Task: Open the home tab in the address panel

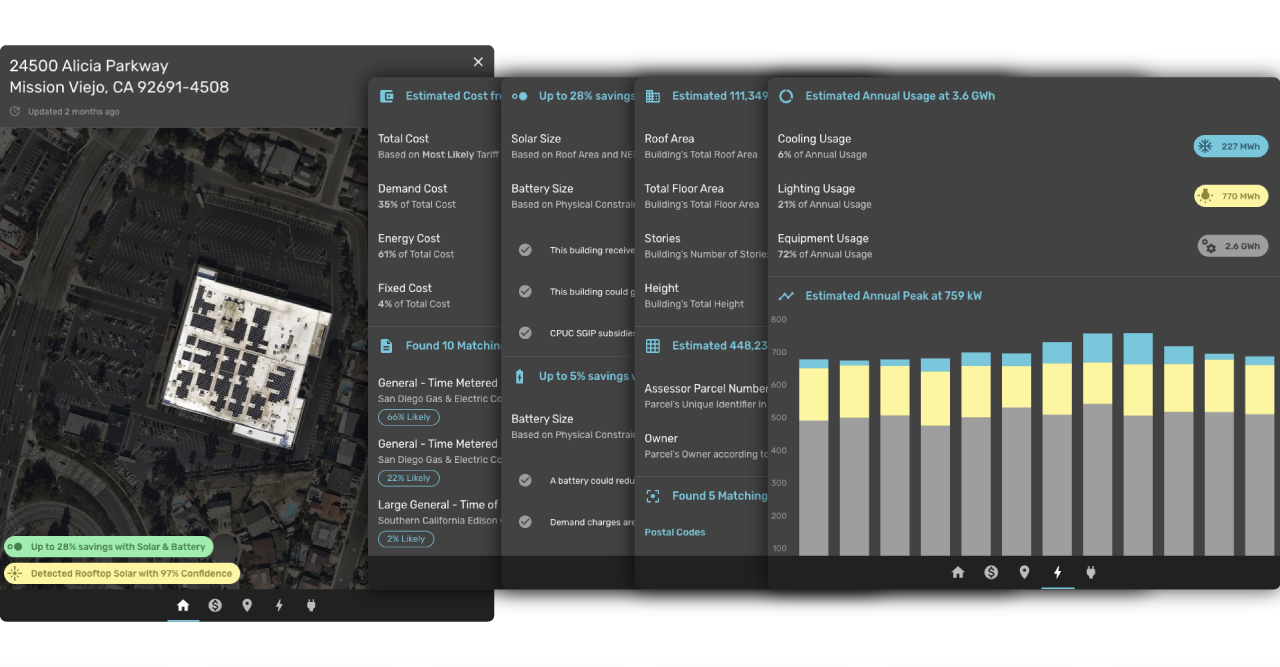Action: point(183,605)
